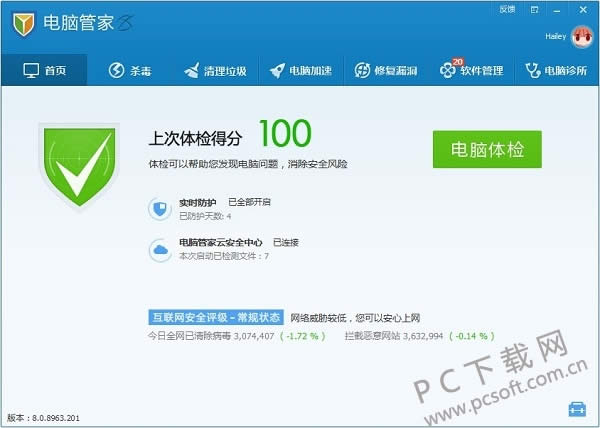This screenshot has width=600, height=428.
Task: Click the broom 清理垃圾 icon
Action: pyautogui.click(x=191, y=71)
